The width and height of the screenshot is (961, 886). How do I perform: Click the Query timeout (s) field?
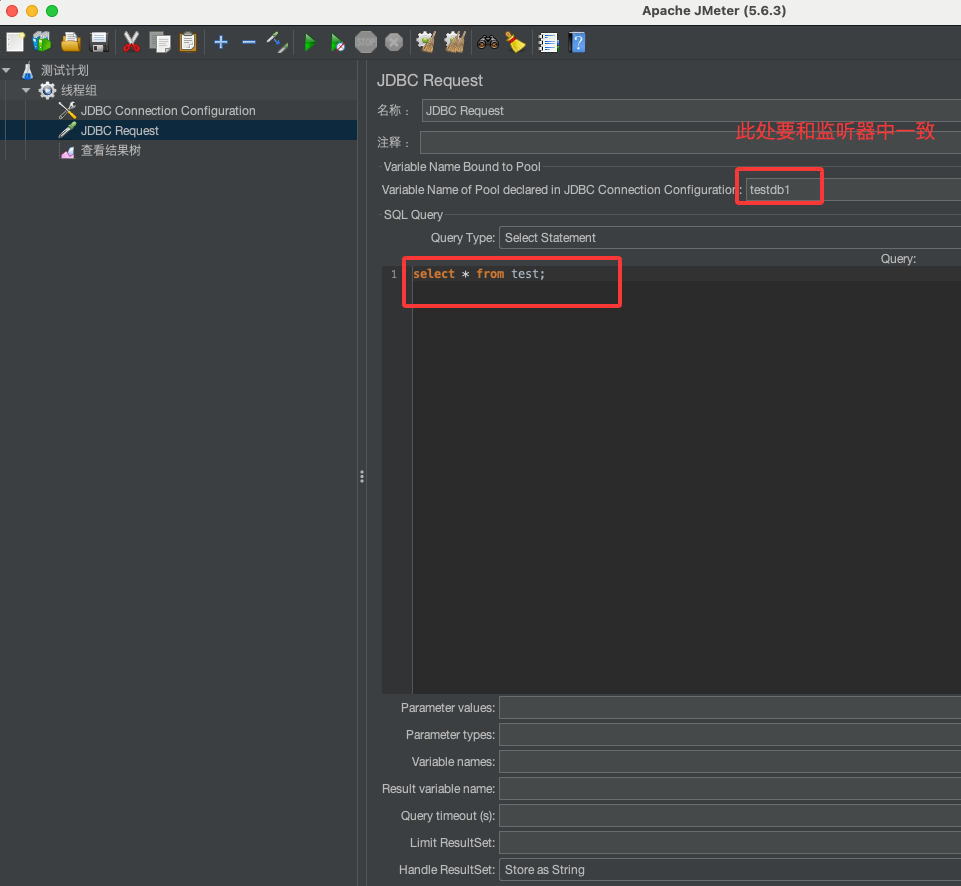730,816
